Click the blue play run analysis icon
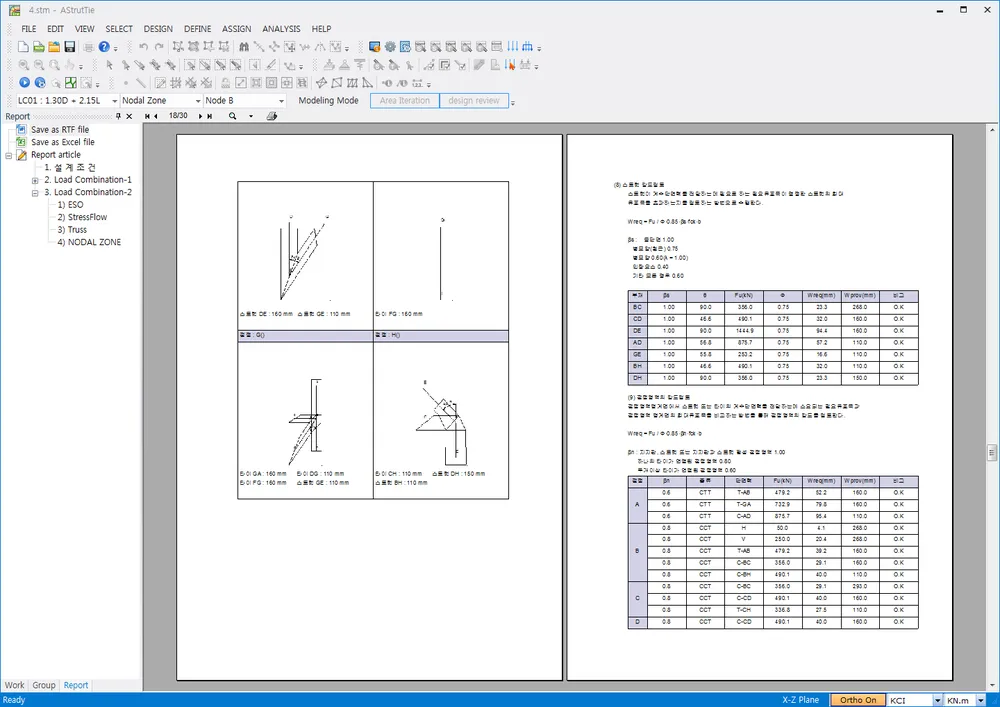 point(24,82)
